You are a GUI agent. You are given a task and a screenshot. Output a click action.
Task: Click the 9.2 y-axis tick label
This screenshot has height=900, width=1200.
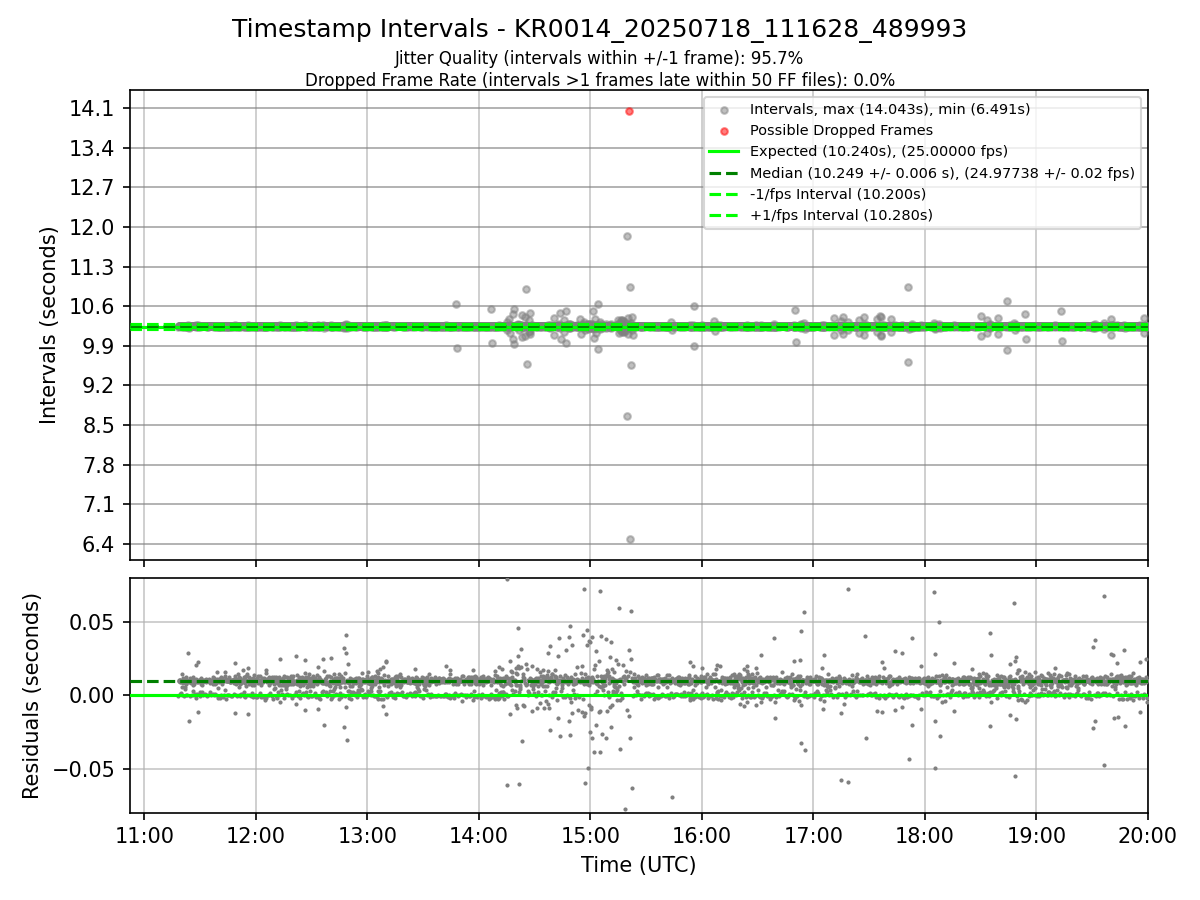click(x=98, y=385)
